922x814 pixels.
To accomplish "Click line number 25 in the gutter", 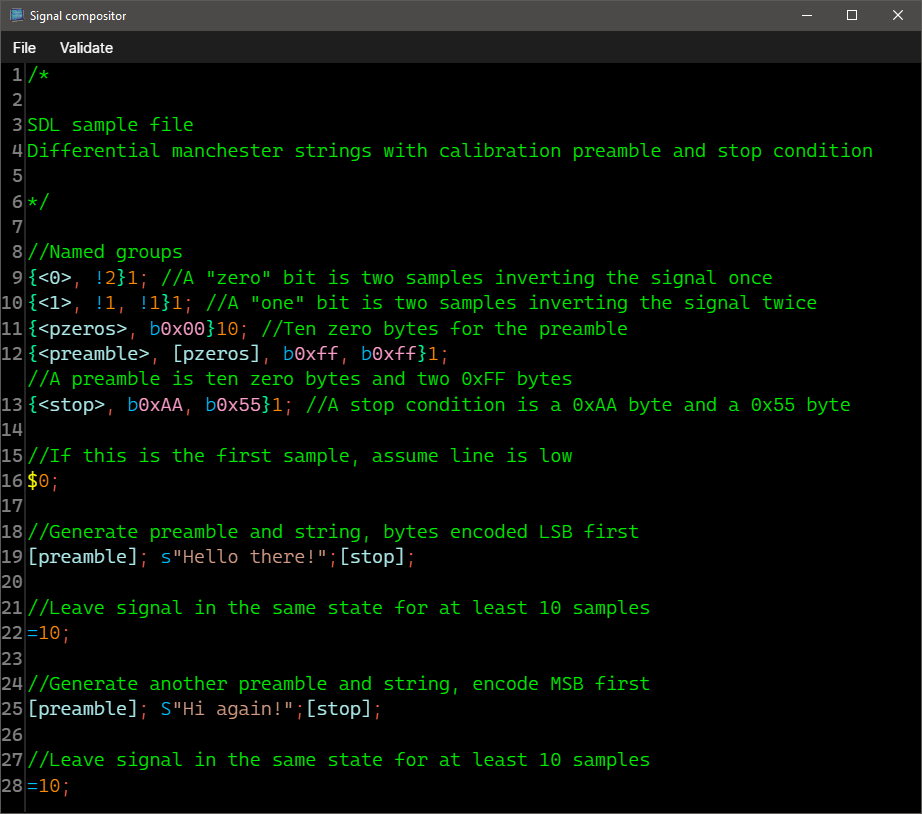I will (12, 709).
